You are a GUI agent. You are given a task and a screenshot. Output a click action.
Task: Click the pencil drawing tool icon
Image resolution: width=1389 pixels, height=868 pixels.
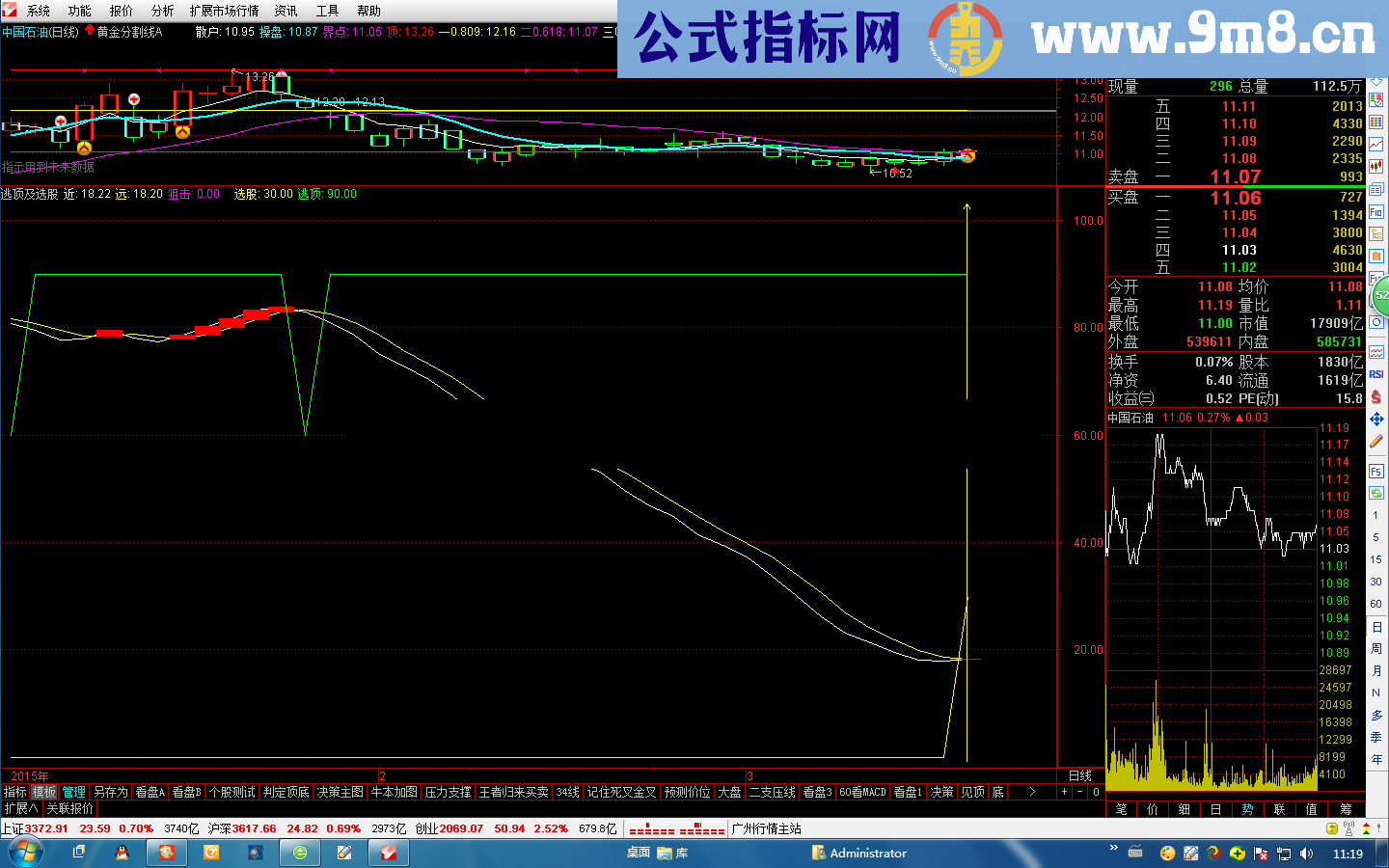tap(1376, 442)
